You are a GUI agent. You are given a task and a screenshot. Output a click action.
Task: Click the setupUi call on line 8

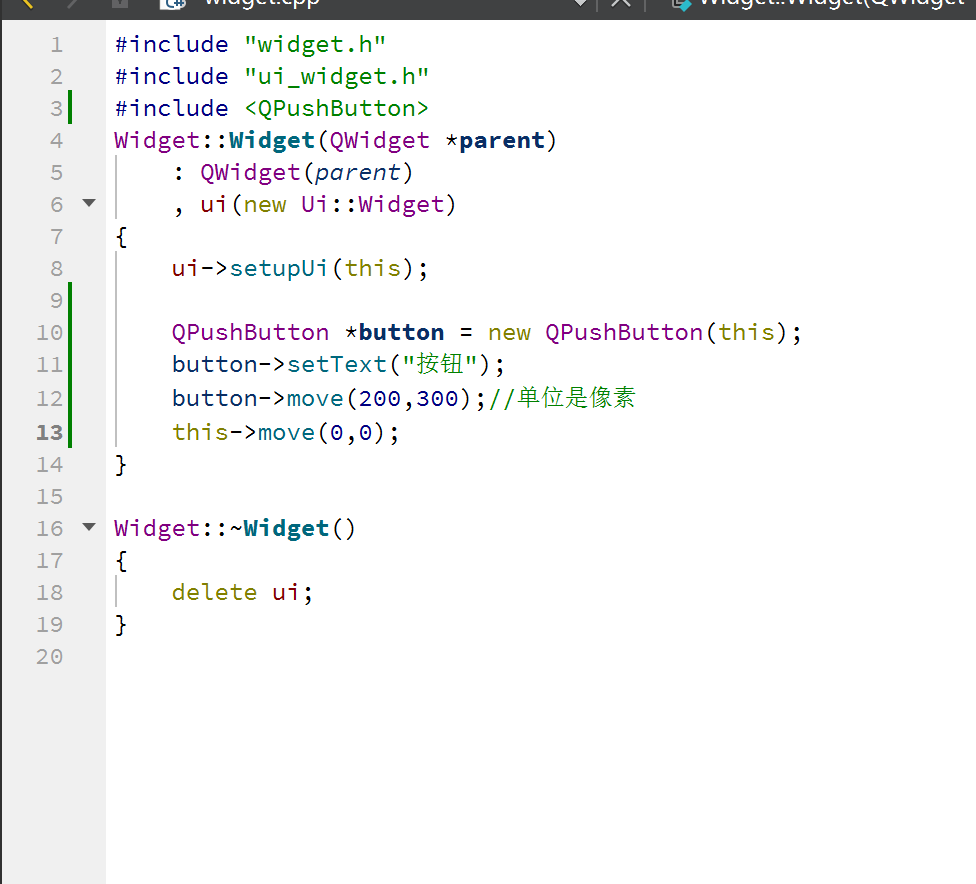[278, 268]
